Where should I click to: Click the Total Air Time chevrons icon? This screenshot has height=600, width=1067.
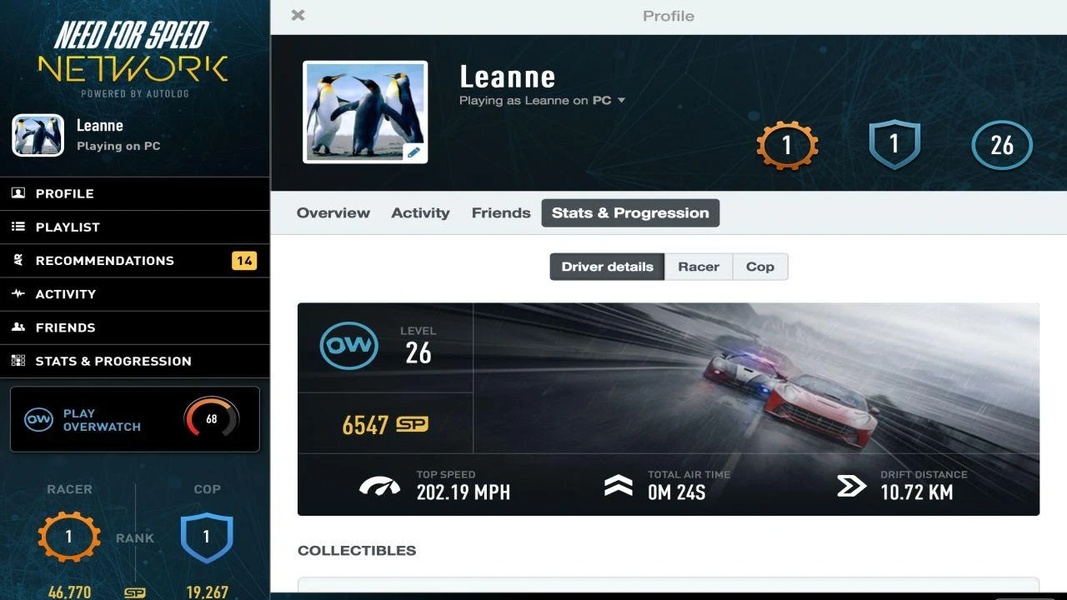tap(618, 486)
